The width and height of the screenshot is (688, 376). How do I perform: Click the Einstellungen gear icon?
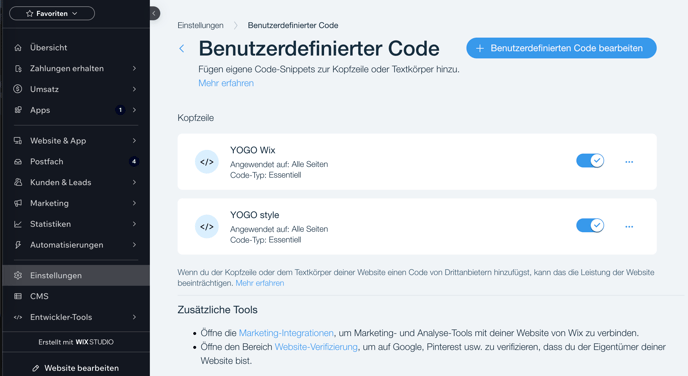18,276
